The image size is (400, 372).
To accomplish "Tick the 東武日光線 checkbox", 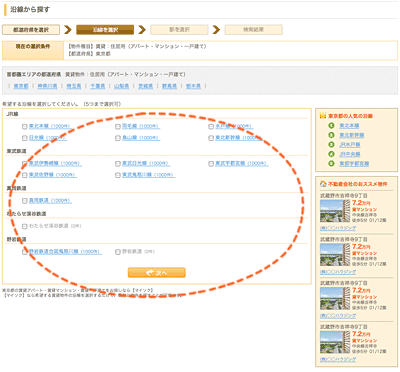I will point(118,164).
